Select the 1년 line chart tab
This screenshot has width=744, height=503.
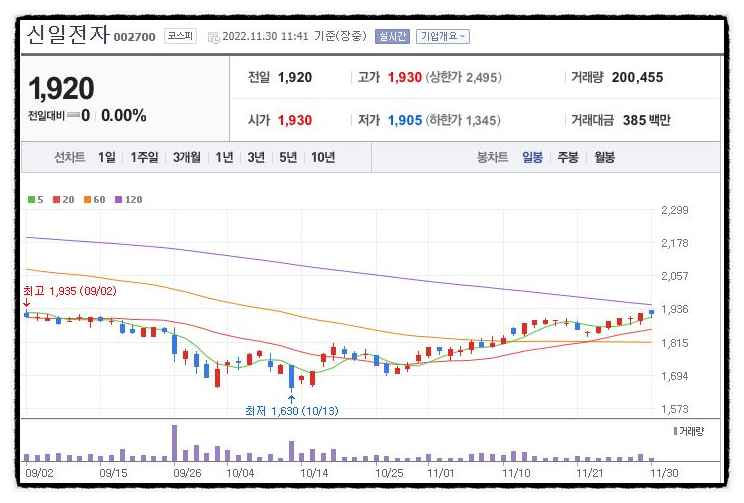coord(224,157)
